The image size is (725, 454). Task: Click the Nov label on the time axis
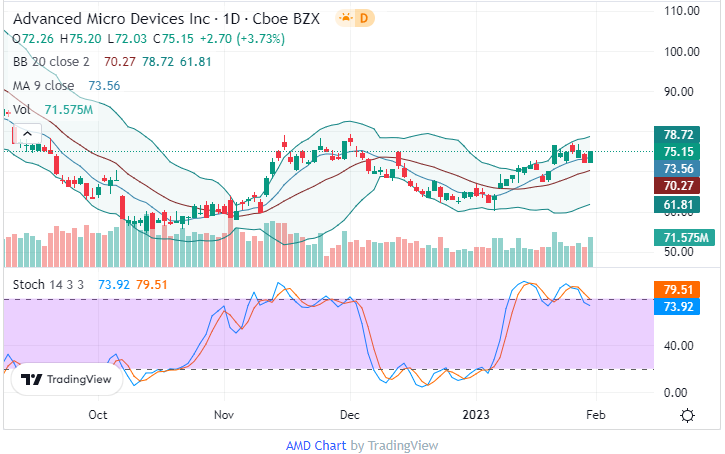pyautogui.click(x=223, y=414)
